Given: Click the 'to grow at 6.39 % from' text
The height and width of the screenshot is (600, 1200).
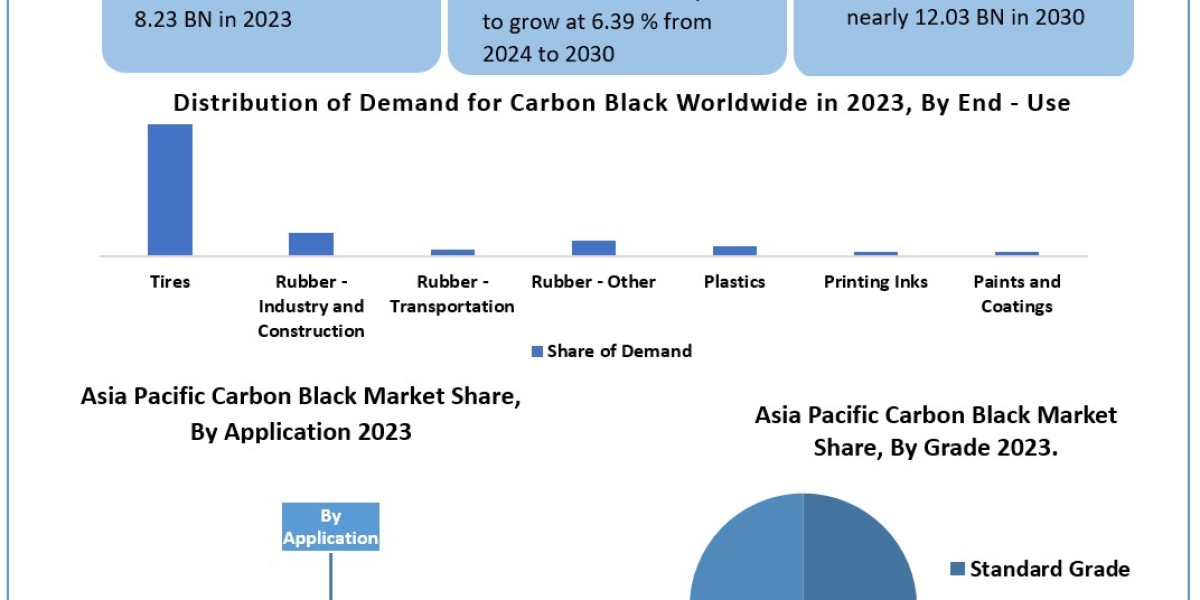Looking at the screenshot, I should coord(597,21).
